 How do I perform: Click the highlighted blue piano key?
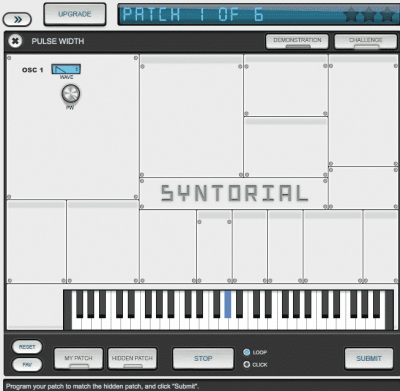click(228, 304)
